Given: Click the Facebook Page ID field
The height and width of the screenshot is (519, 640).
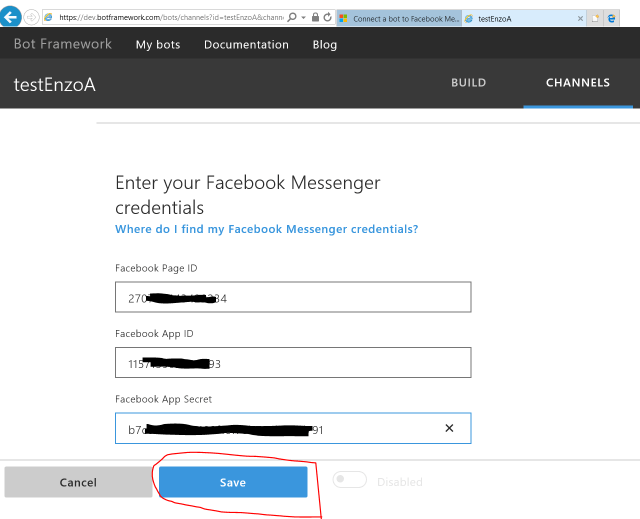Looking at the screenshot, I should point(293,297).
